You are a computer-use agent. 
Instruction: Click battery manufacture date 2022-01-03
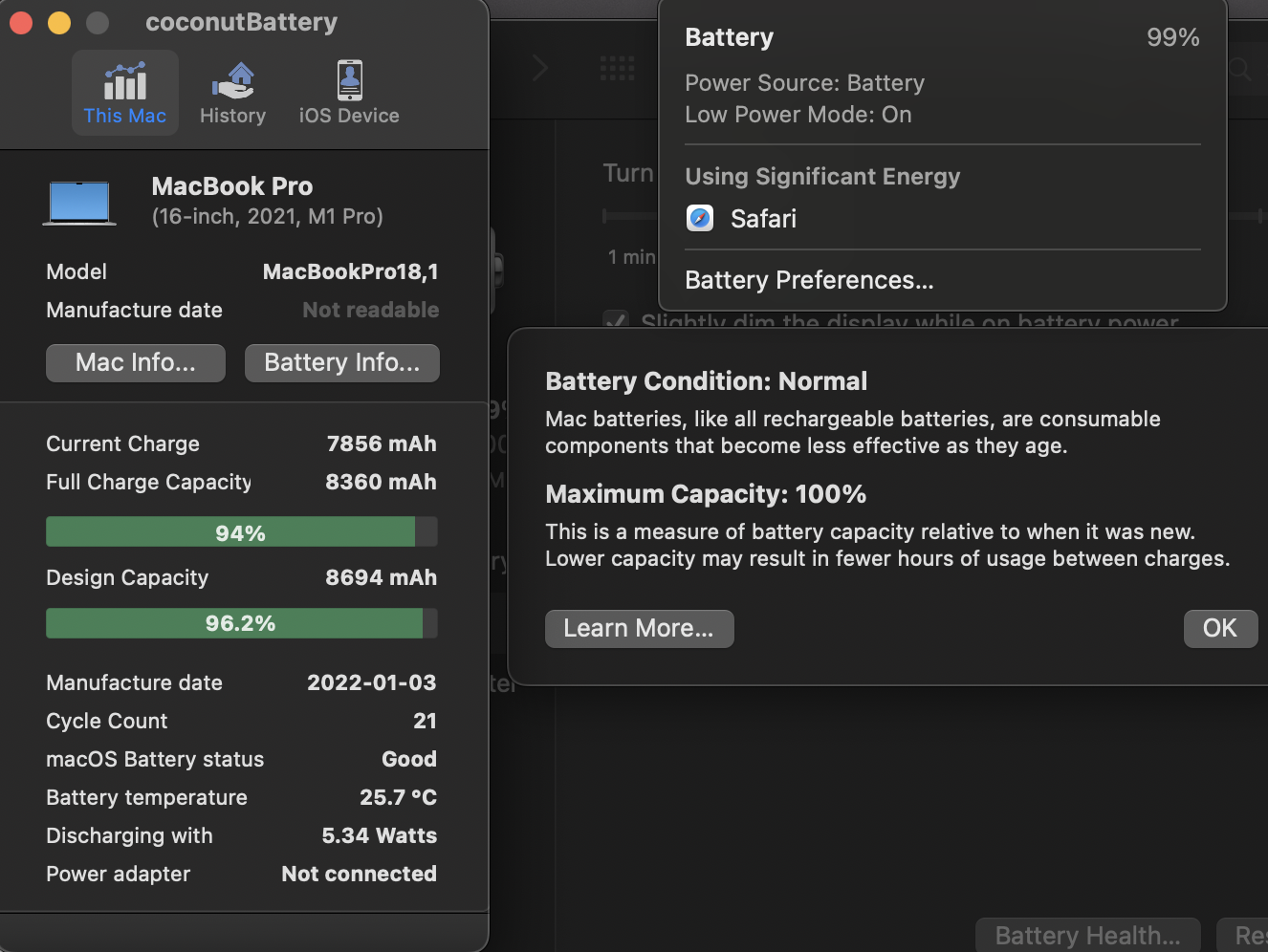pos(371,682)
